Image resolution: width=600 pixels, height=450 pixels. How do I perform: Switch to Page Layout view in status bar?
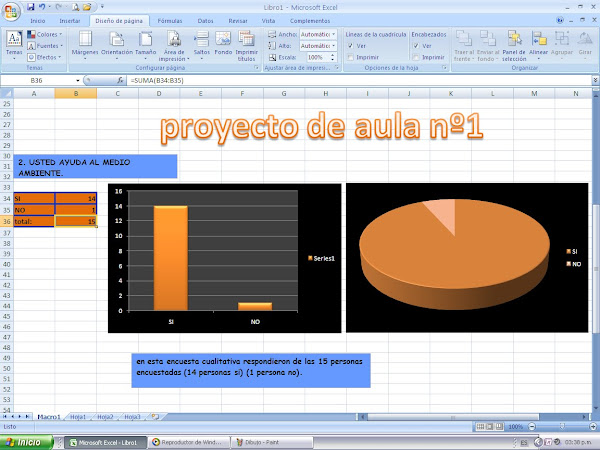pyautogui.click(x=489, y=427)
